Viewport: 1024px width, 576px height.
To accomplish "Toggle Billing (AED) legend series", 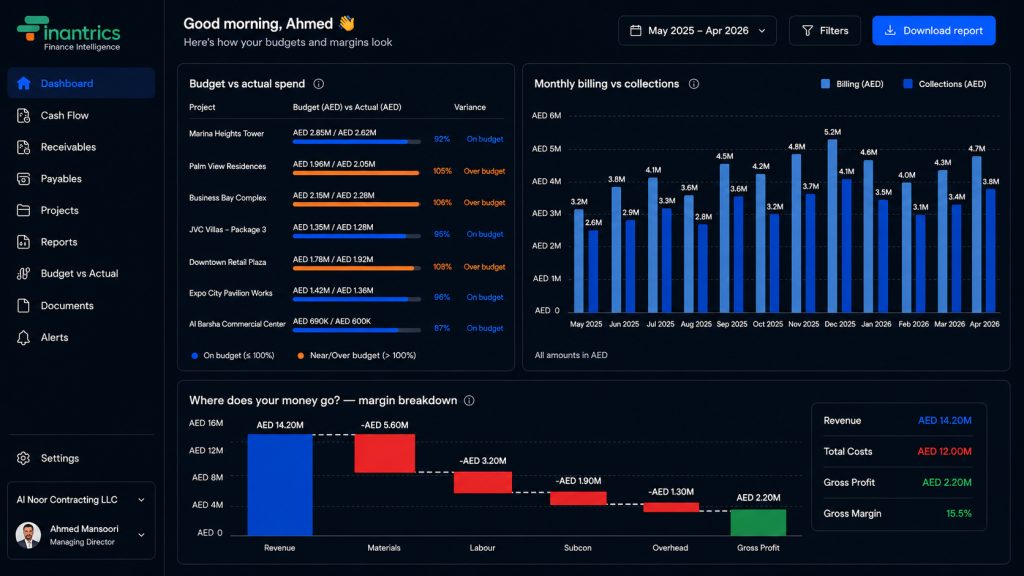I will click(x=852, y=84).
